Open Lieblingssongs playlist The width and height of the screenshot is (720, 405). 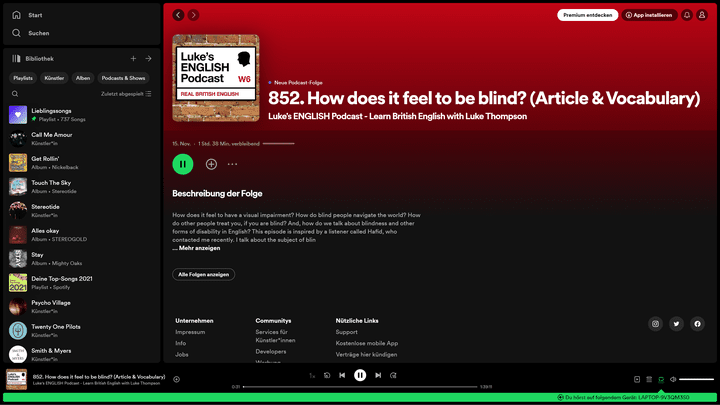[x=82, y=115]
